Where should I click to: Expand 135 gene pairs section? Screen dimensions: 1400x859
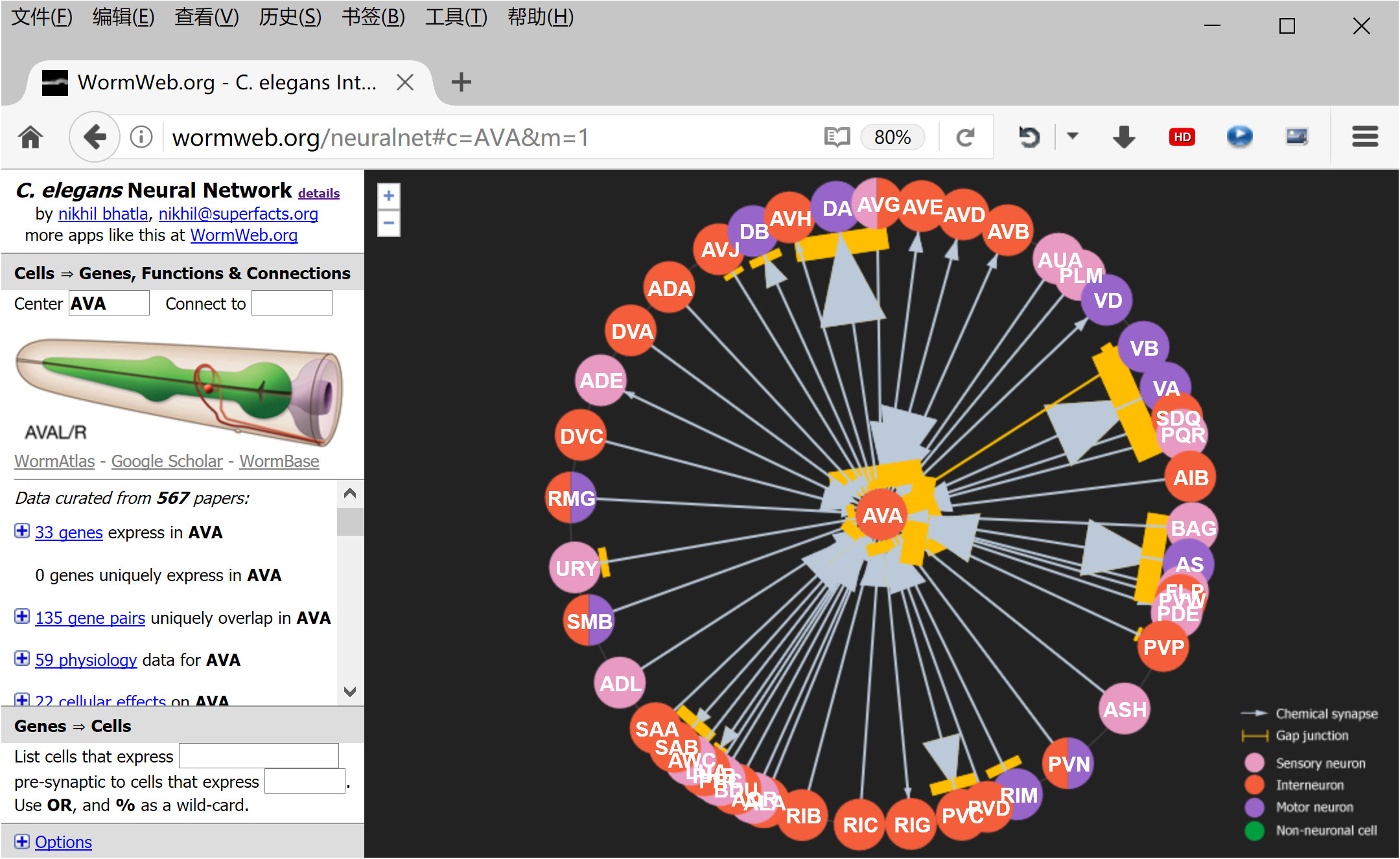tap(22, 617)
